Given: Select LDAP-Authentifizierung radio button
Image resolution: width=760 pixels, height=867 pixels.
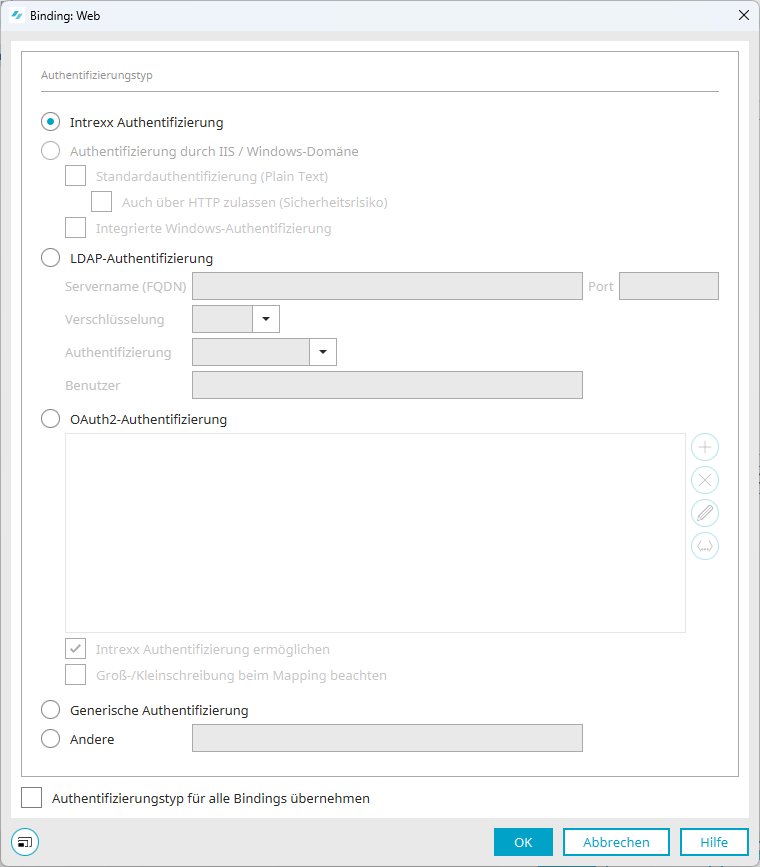Looking at the screenshot, I should click(50, 258).
